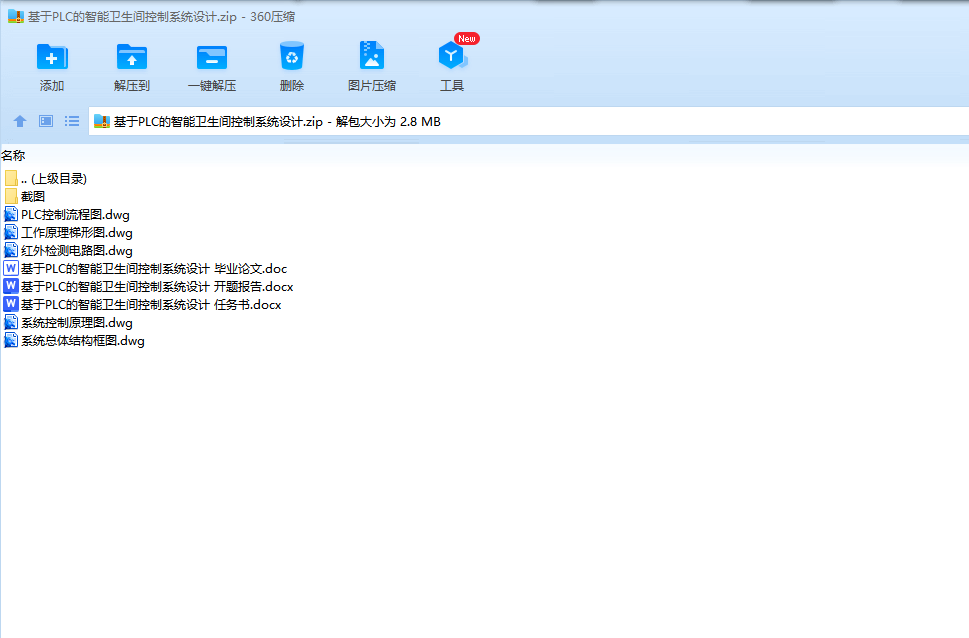Click the dwg icon of 系统控制原理图
This screenshot has height=638, width=969.
(11, 323)
